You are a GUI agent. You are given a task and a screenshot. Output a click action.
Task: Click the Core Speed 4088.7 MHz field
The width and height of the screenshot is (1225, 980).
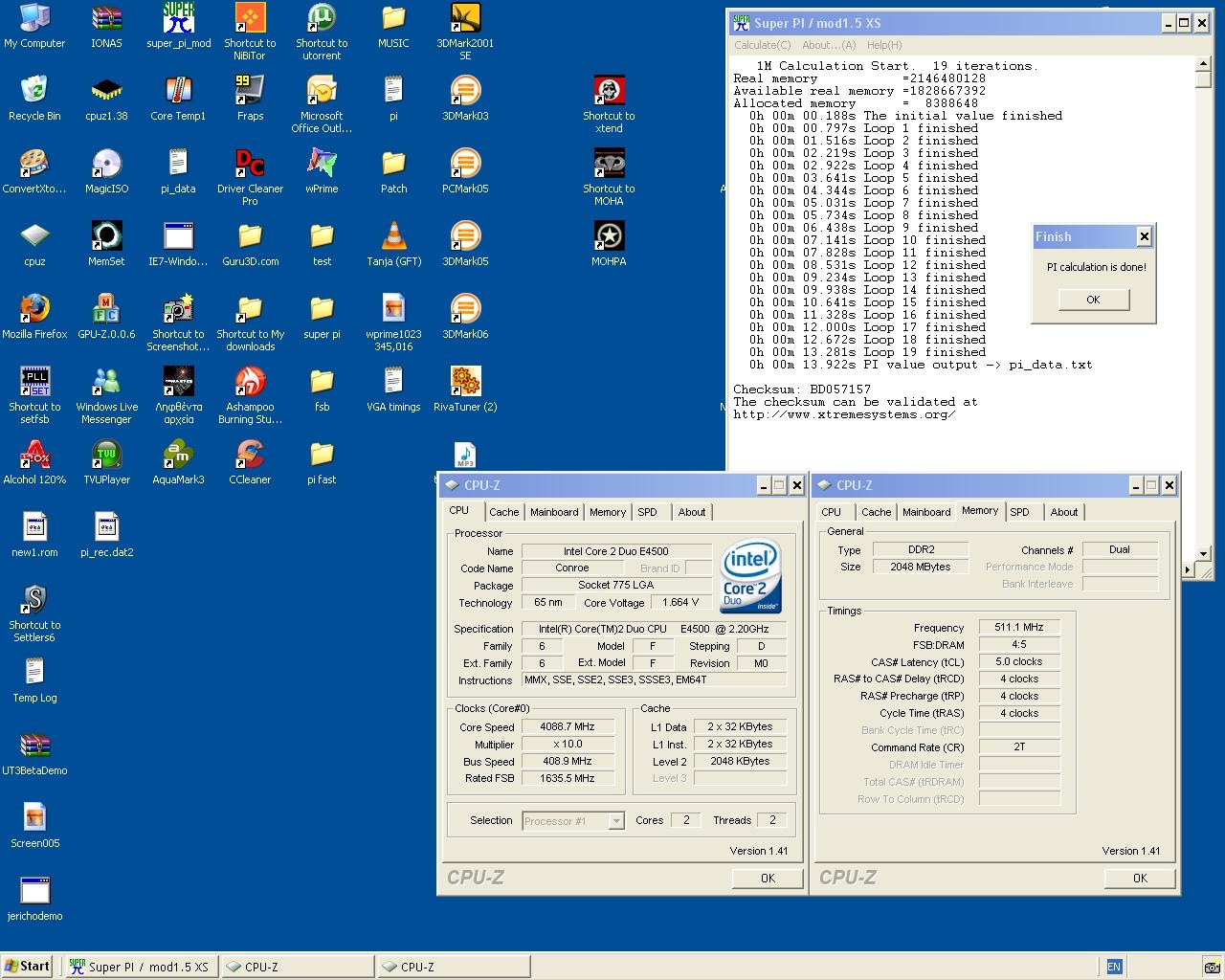[x=568, y=727]
